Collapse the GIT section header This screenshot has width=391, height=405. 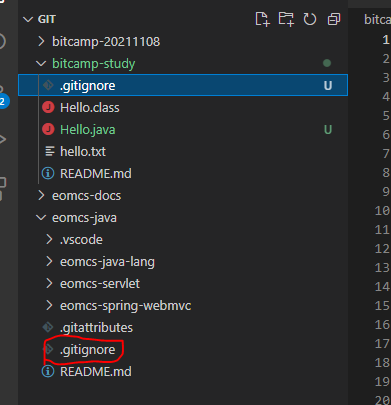(x=39, y=19)
